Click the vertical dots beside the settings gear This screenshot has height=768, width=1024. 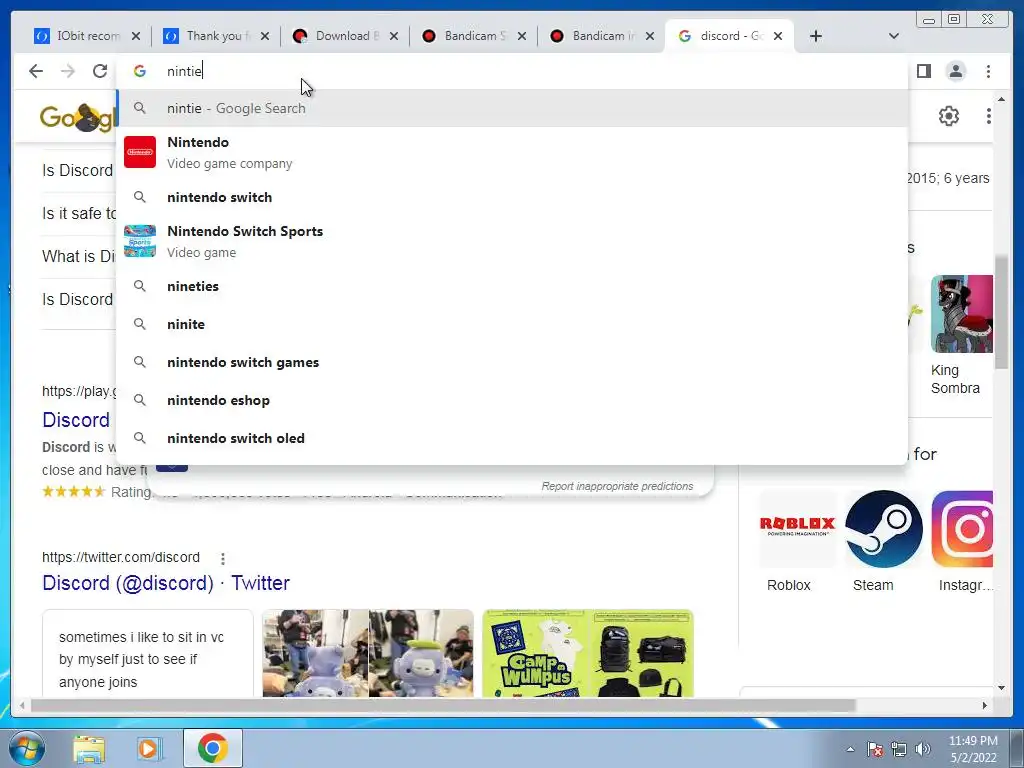tap(988, 116)
